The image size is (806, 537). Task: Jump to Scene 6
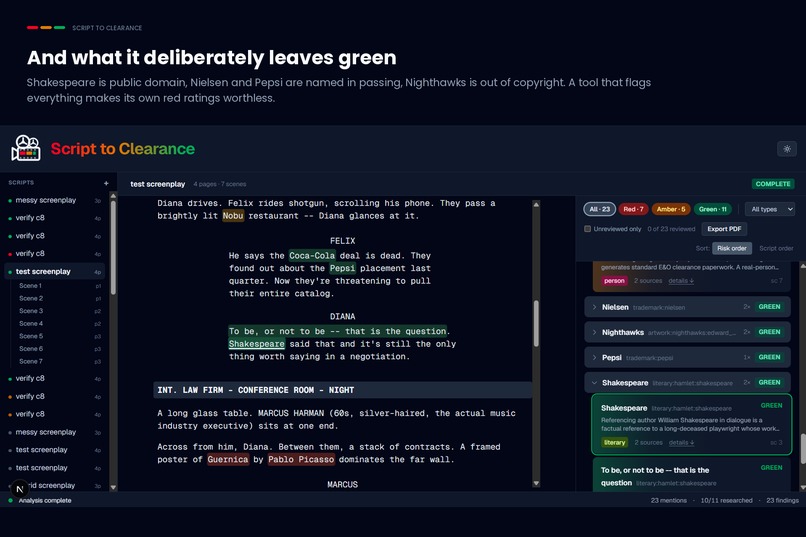[31, 348]
